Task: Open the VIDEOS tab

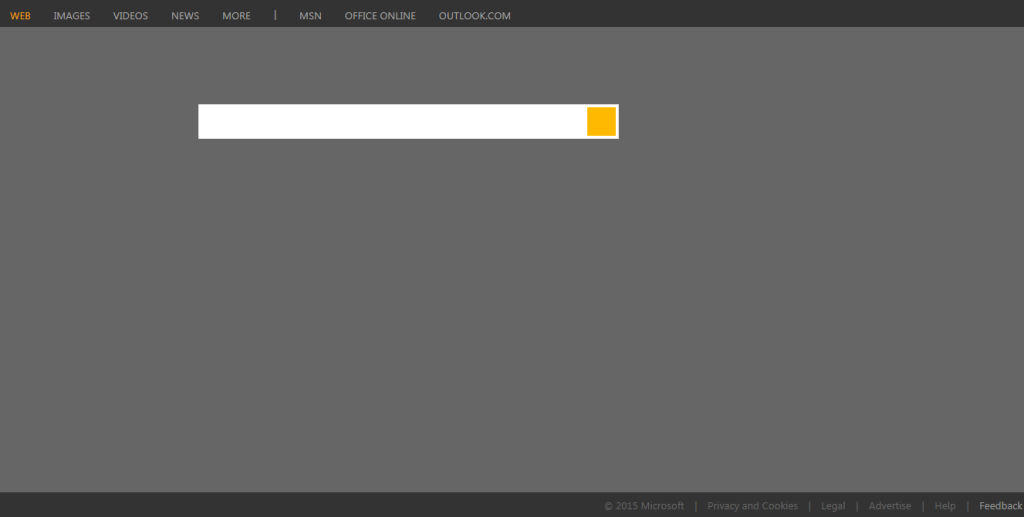Action: (x=131, y=16)
